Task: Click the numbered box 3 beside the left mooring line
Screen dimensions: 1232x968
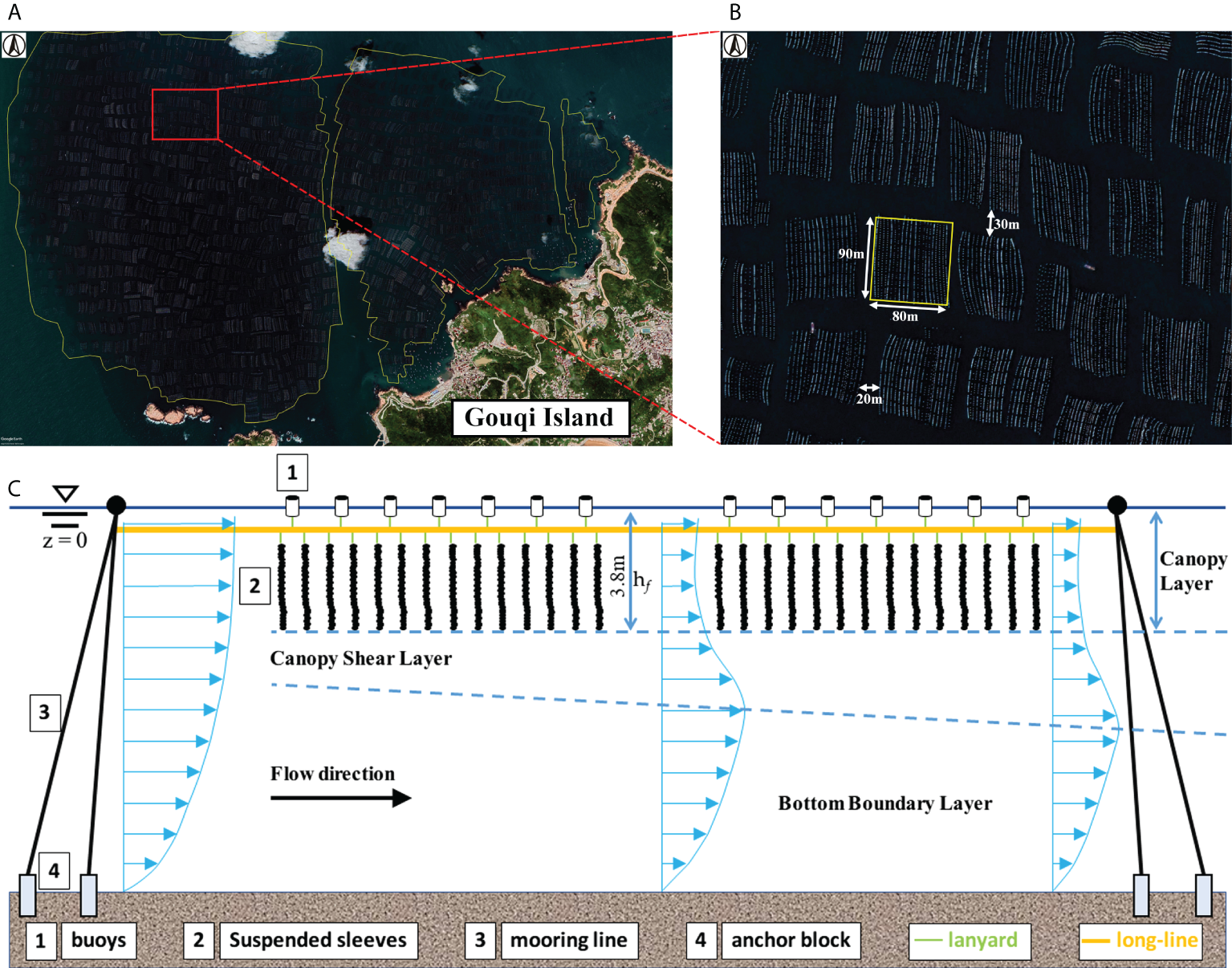Action: (45, 712)
